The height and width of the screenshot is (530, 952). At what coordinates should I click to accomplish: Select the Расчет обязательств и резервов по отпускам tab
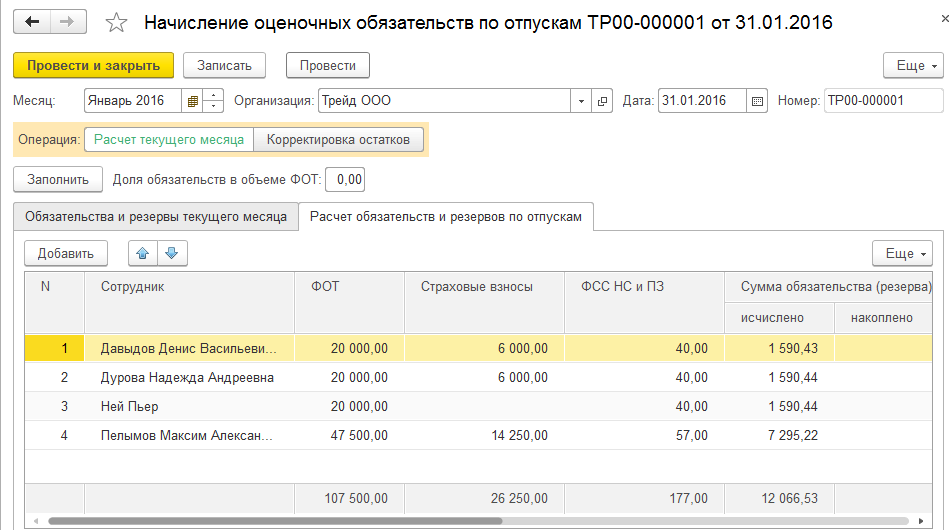(x=446, y=216)
